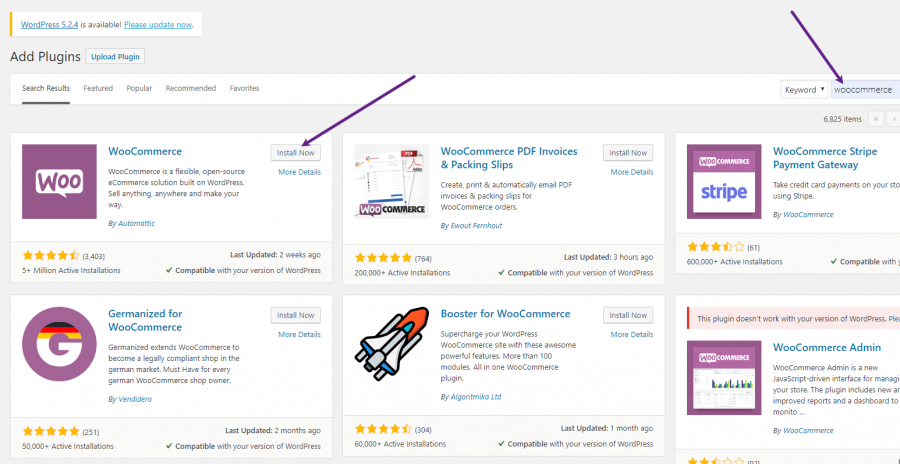
Task: Open the Favorites tab
Action: tap(244, 88)
